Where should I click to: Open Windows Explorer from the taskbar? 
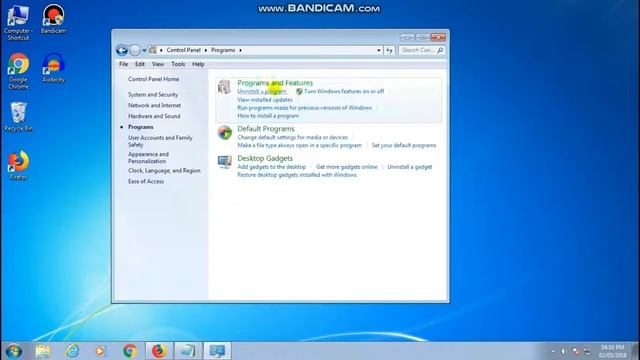42,351
